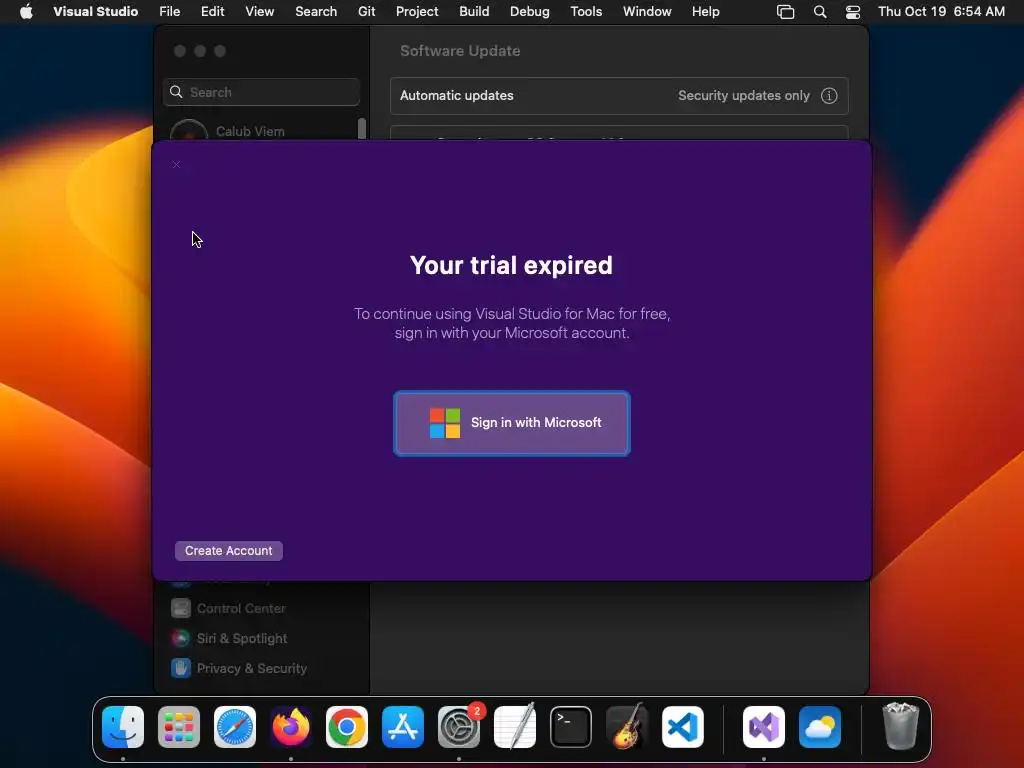Click the Siri & Spotlight sidebar icon
Image resolution: width=1024 pixels, height=768 pixels.
(x=181, y=638)
